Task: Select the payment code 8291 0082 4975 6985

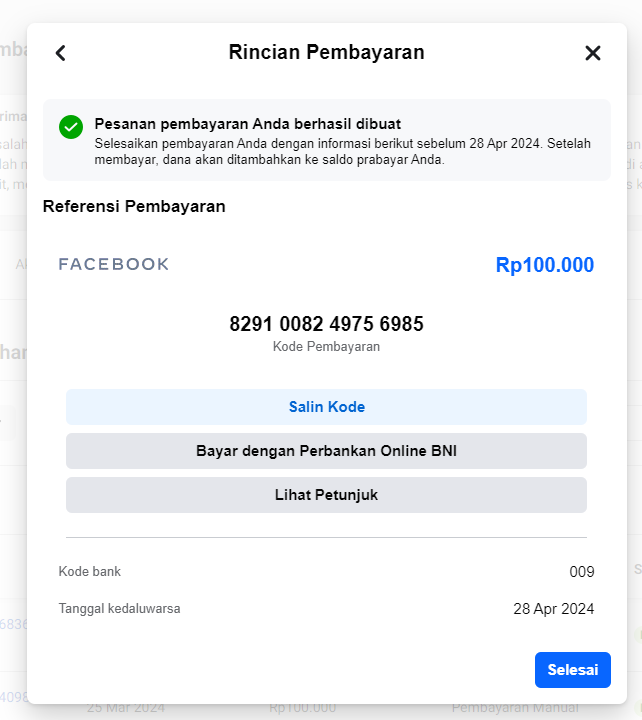Action: pos(327,324)
